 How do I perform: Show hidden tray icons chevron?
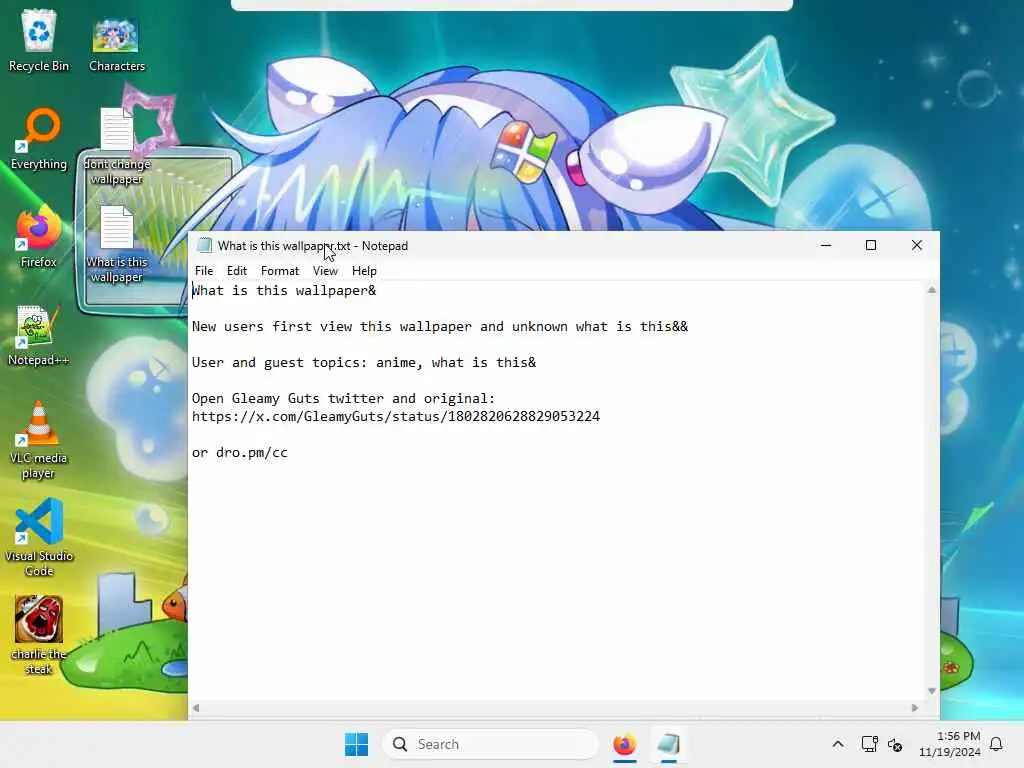(x=838, y=744)
